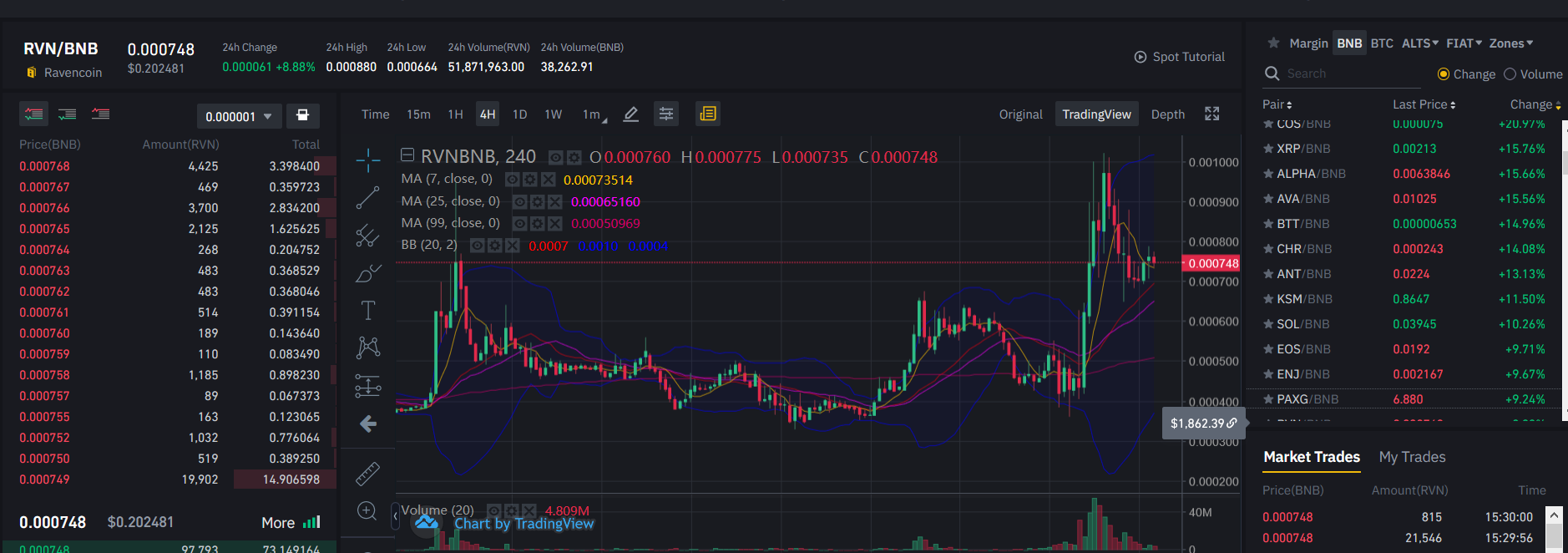The width and height of the screenshot is (1568, 553).
Task: Show the buy orders only view
Action: point(68,114)
